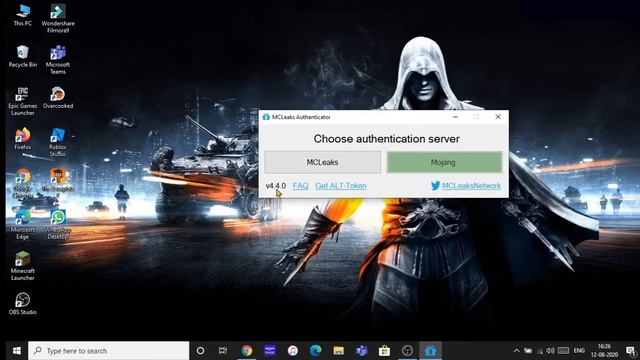Click MCLeaks Authenticator taskbar icon
The image size is (640, 360).
point(431,351)
